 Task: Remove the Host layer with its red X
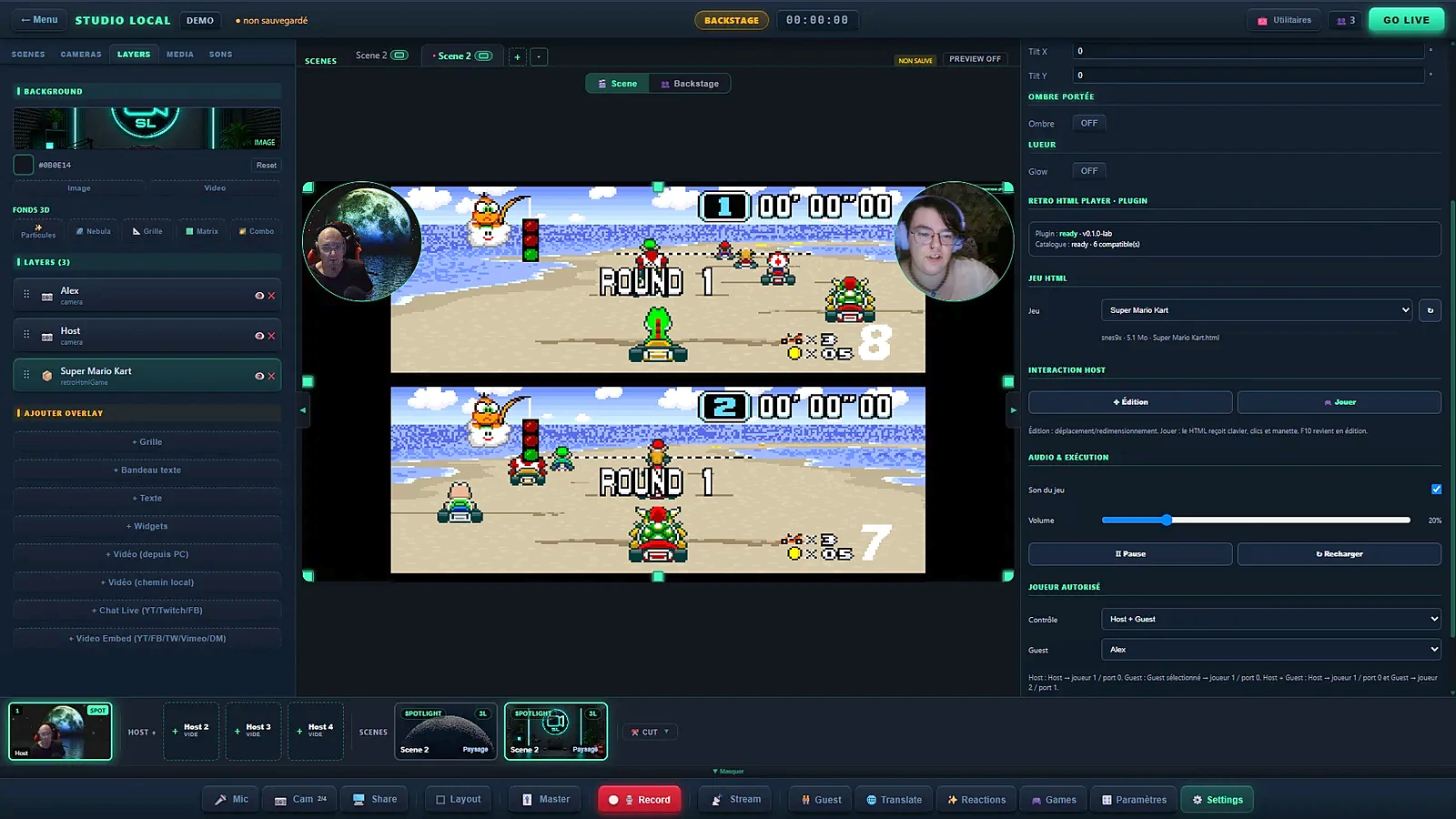click(271, 336)
